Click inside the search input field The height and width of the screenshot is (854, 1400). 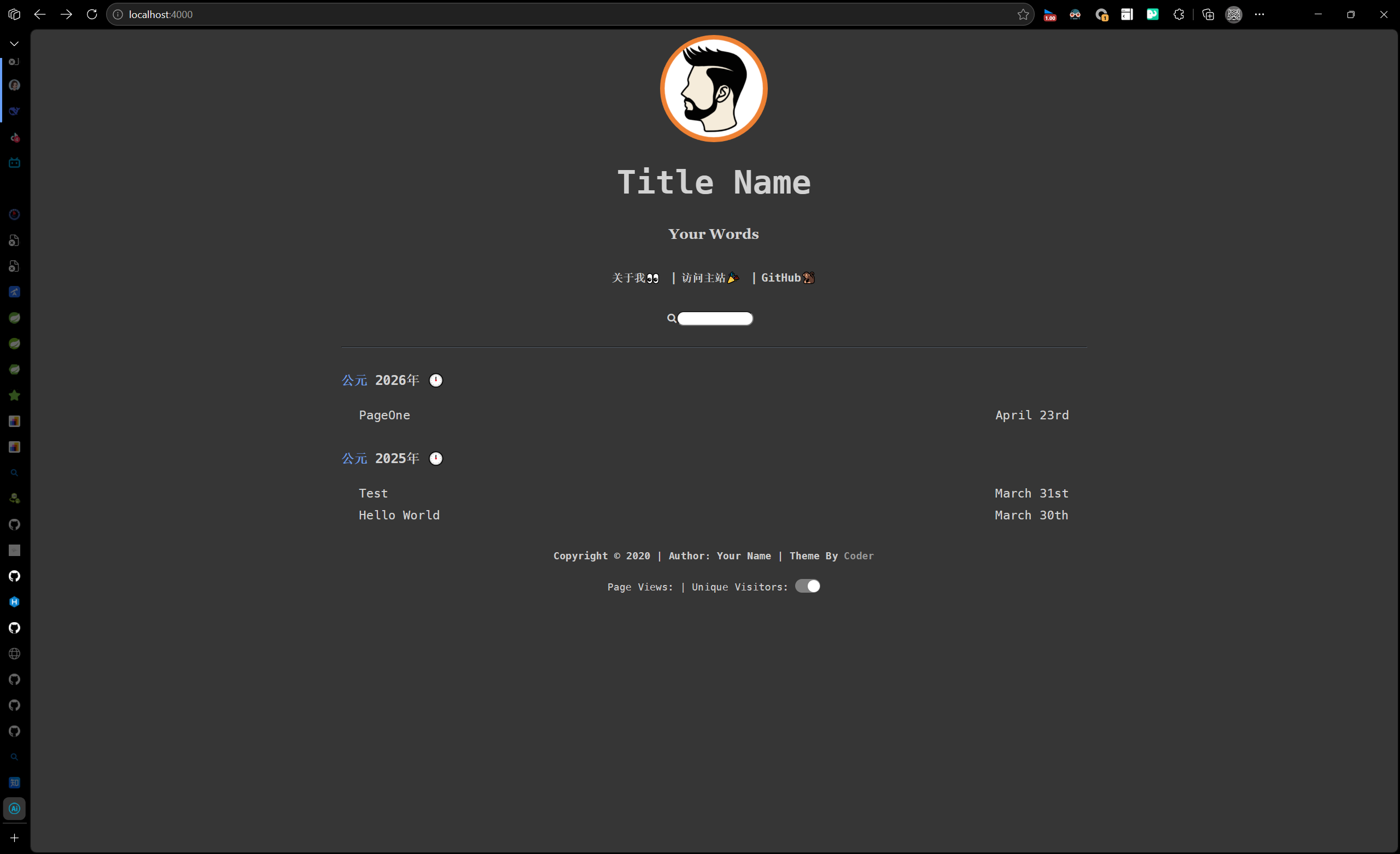click(x=715, y=319)
